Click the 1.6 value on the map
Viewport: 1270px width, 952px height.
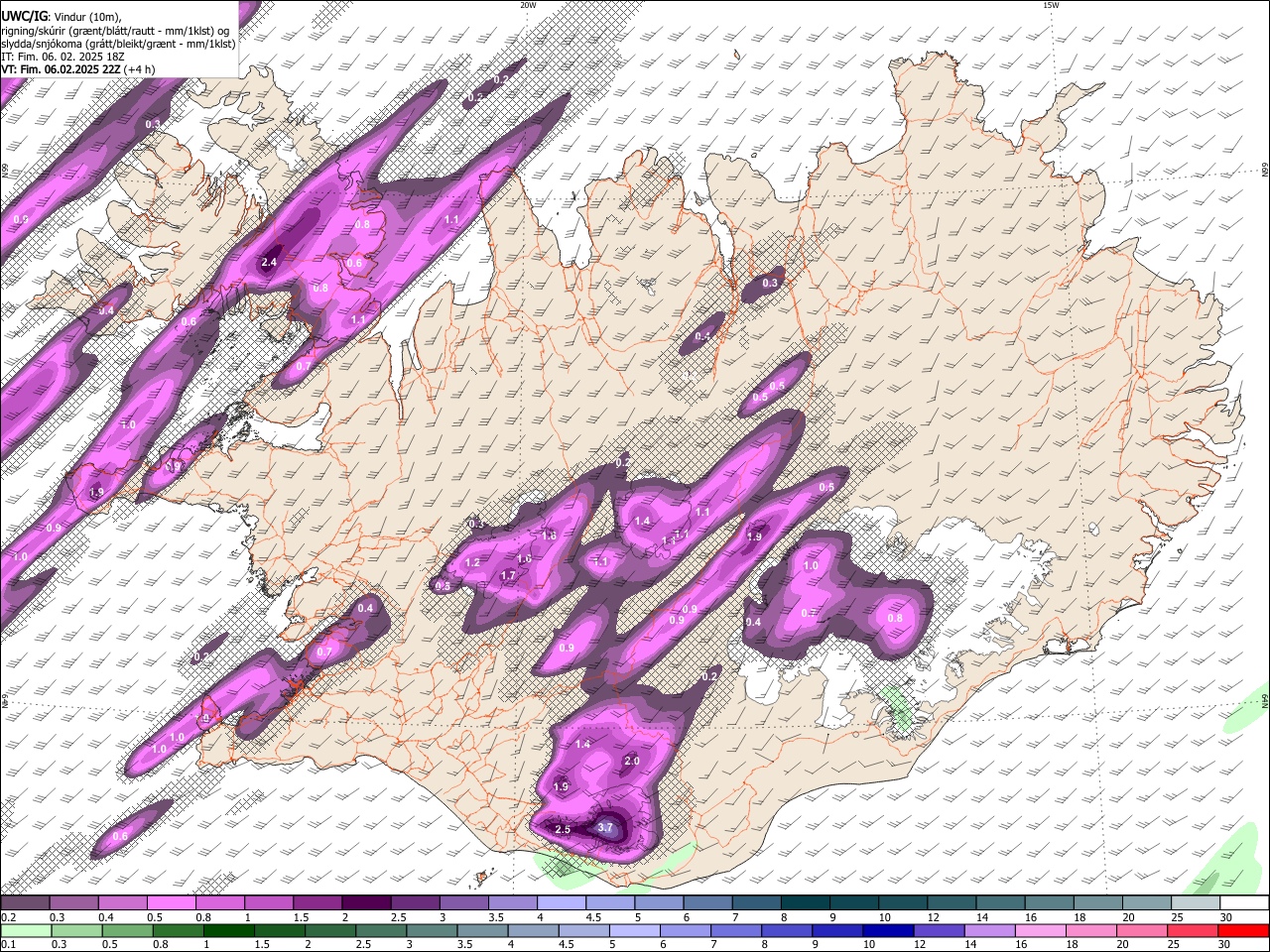[524, 559]
